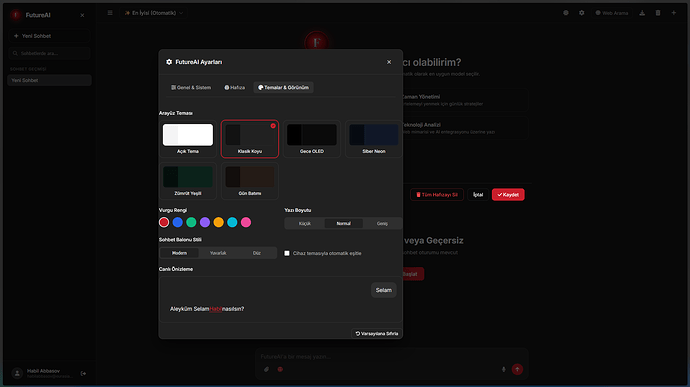Apply the Gün Batımı theme
Image resolution: width=690 pixels, height=387 pixels.
(250, 181)
